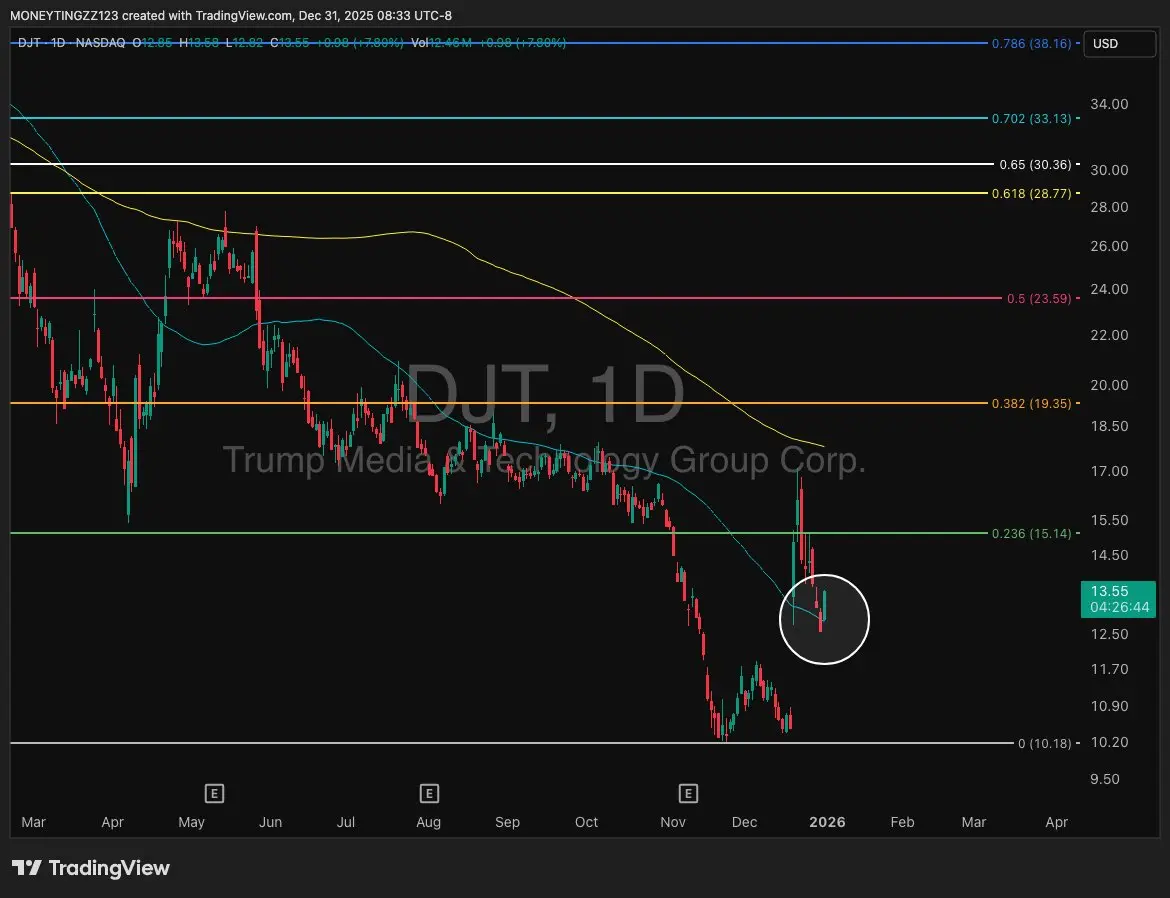
Task: Click the current price label 13.55
Action: 1119,599
